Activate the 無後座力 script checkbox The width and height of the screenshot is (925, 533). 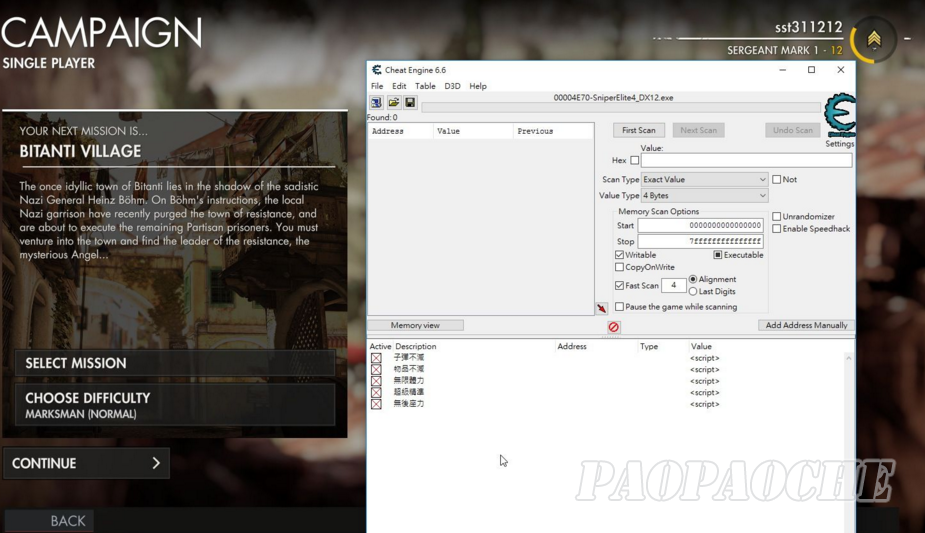coord(376,404)
